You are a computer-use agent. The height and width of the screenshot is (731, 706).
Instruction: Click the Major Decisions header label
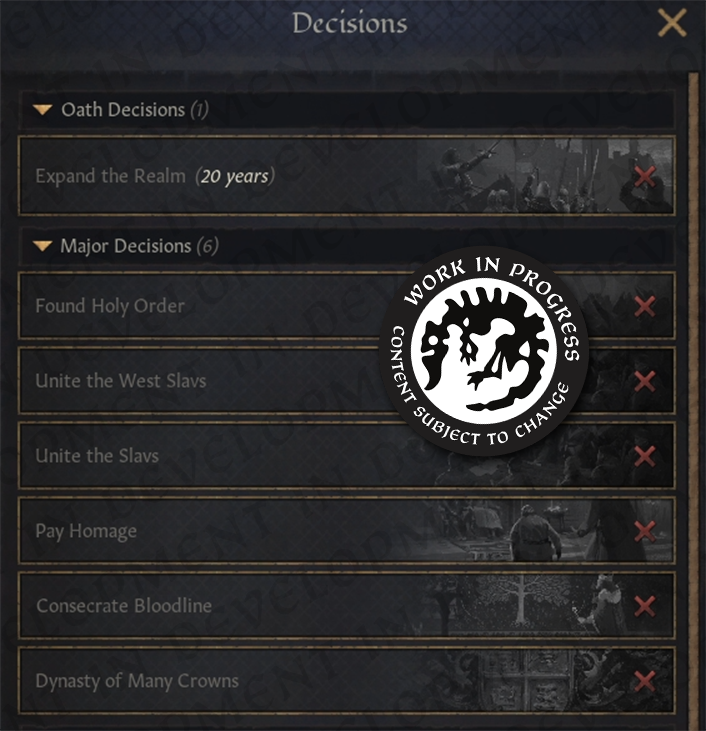(x=126, y=246)
